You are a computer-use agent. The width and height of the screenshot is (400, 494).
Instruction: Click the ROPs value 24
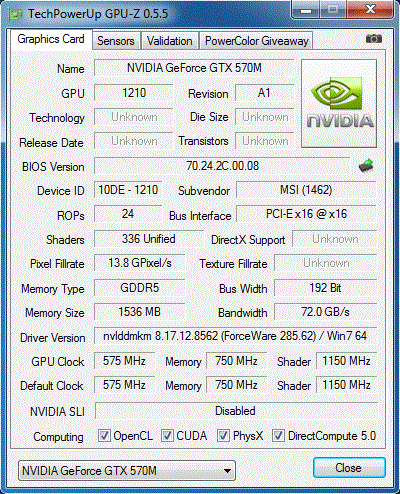pos(128,214)
